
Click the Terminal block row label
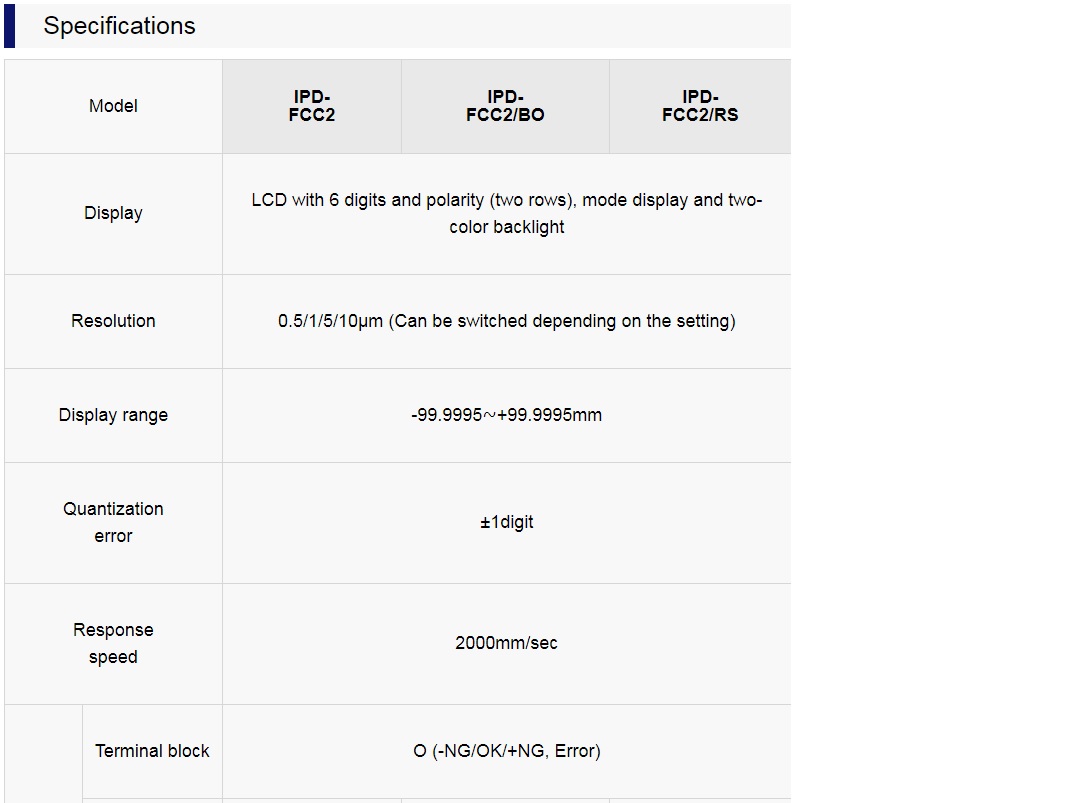pos(152,751)
